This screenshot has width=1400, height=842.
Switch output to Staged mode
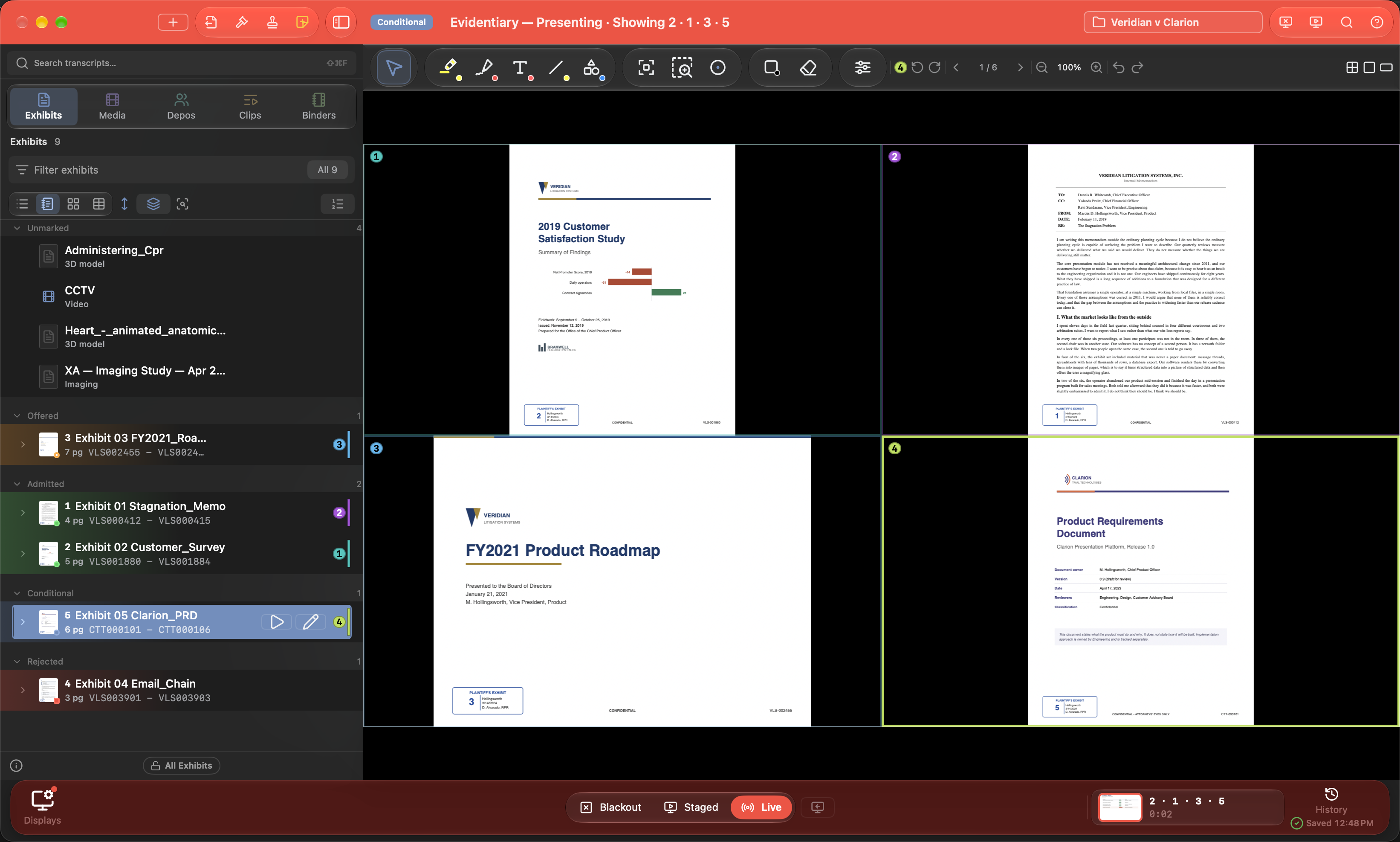pos(691,807)
